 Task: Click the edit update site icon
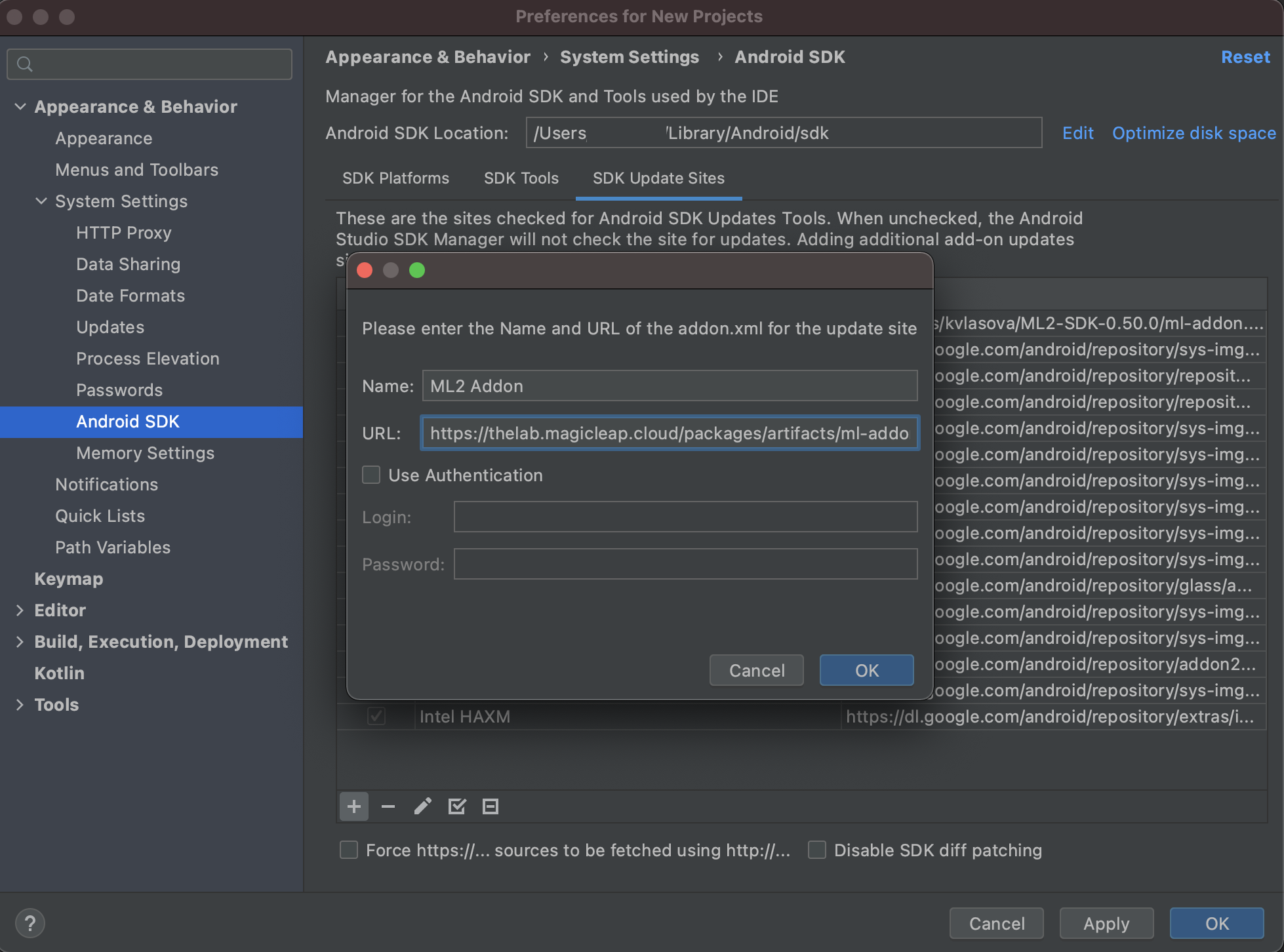(x=422, y=807)
